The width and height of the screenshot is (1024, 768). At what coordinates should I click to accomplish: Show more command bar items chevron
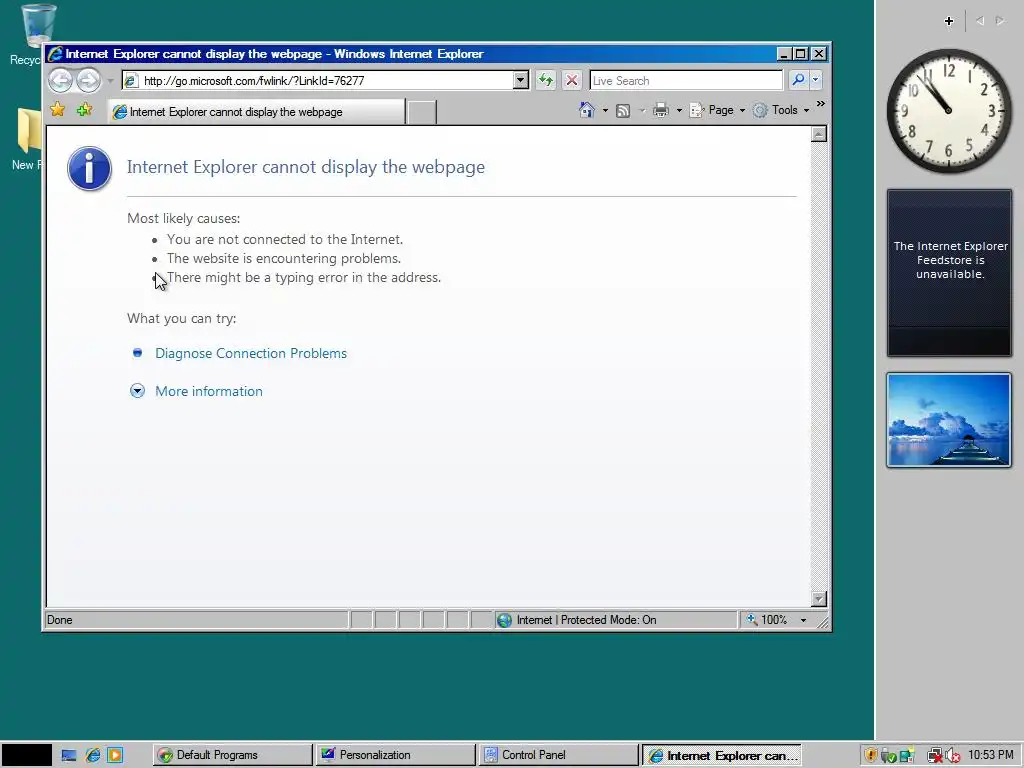(x=821, y=104)
